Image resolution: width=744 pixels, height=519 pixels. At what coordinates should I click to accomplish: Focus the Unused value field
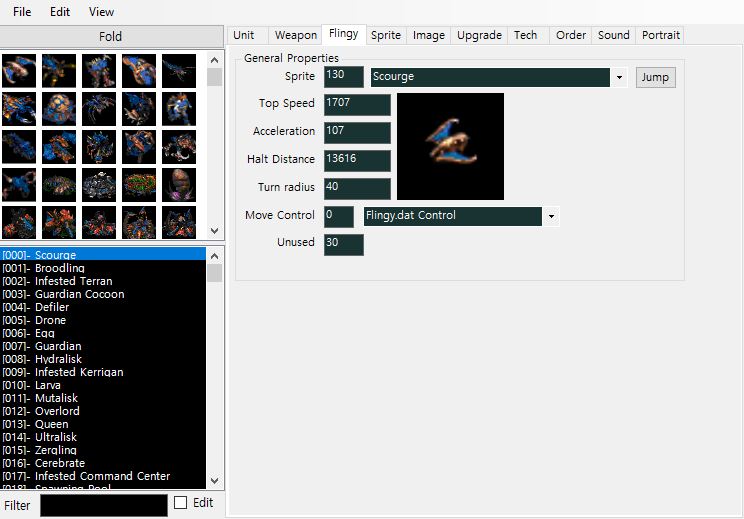click(x=344, y=245)
